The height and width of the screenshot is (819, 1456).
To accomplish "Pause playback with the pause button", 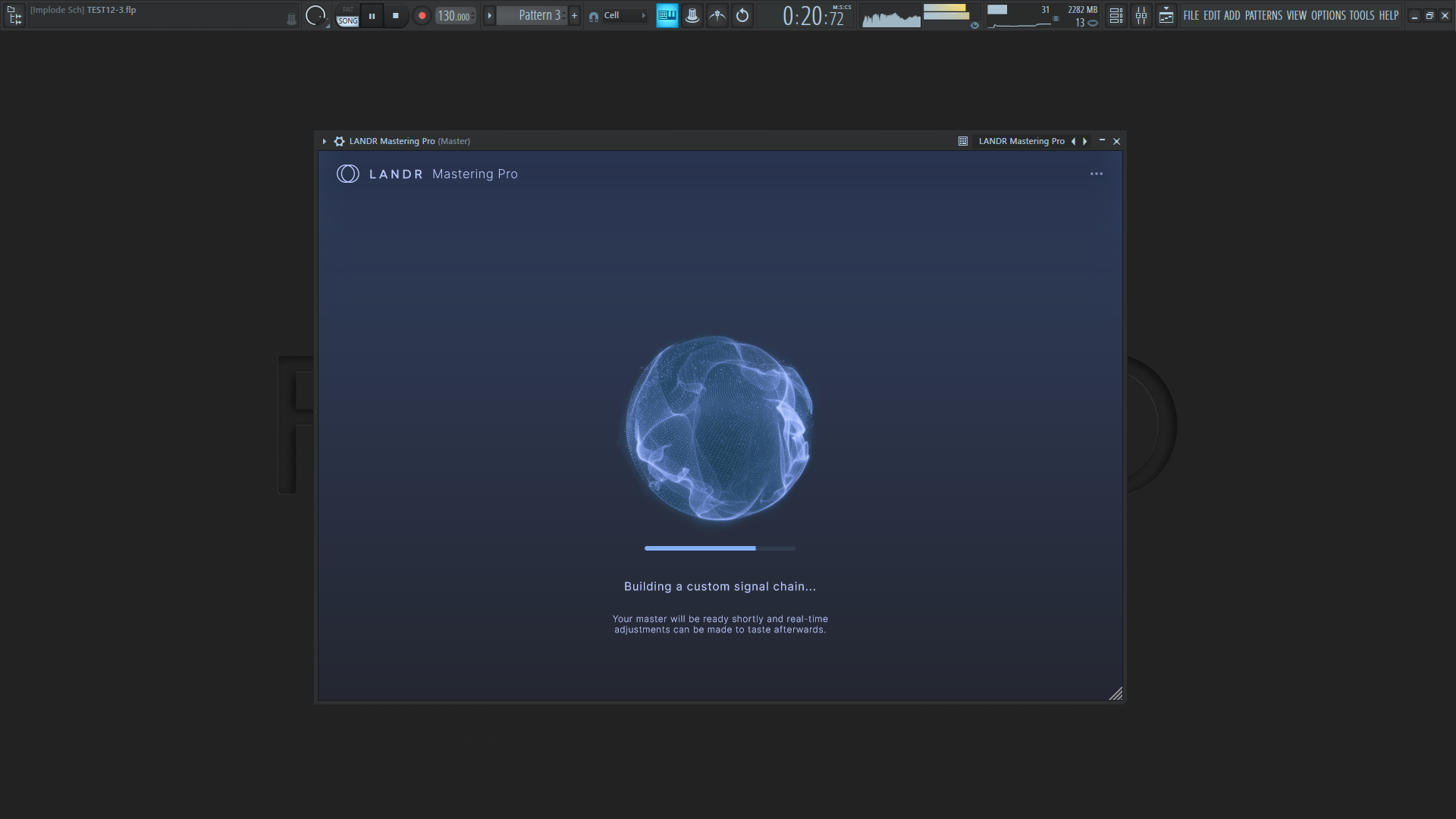I will tap(372, 15).
